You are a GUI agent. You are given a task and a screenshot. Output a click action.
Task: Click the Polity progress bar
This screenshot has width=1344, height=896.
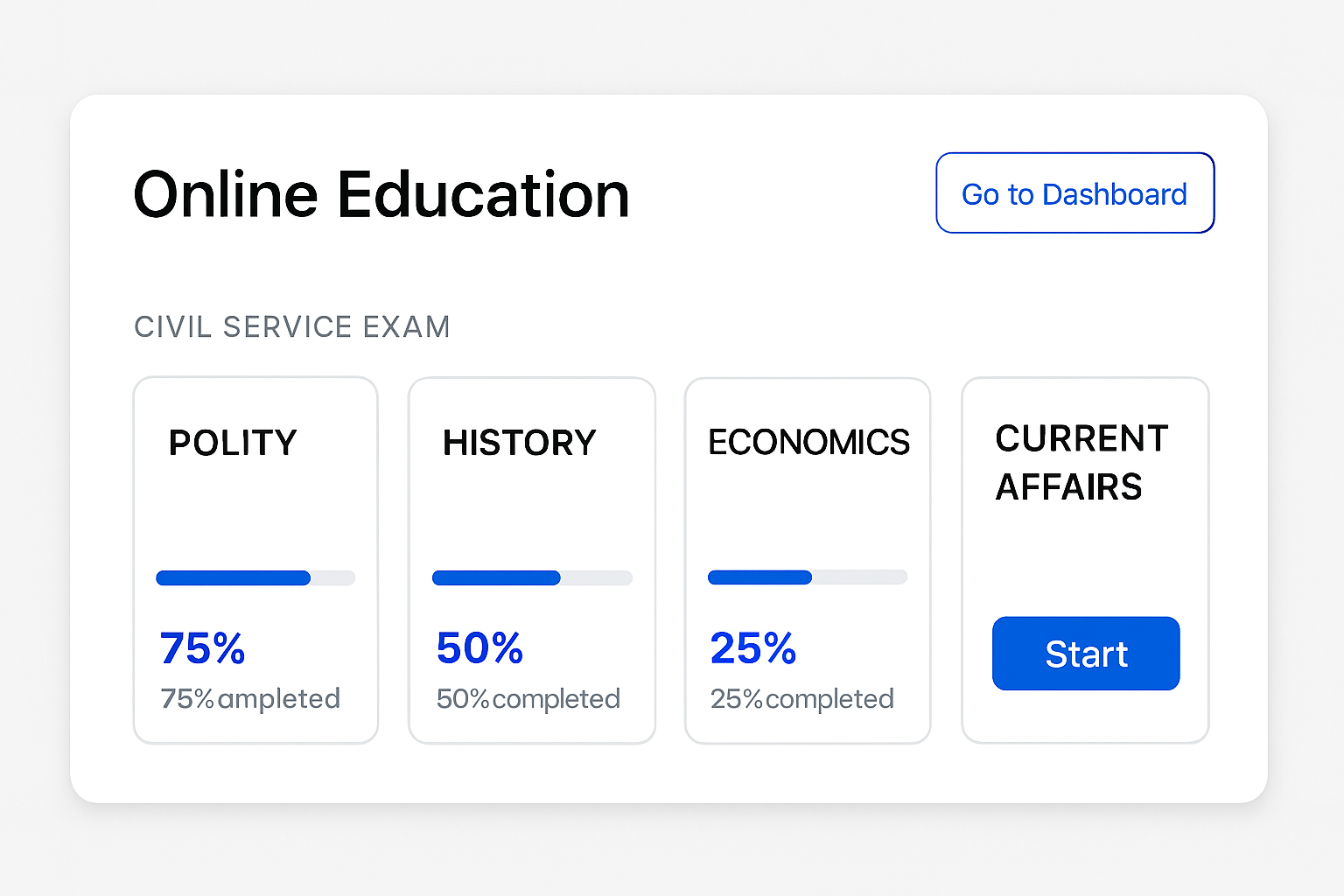[255, 577]
